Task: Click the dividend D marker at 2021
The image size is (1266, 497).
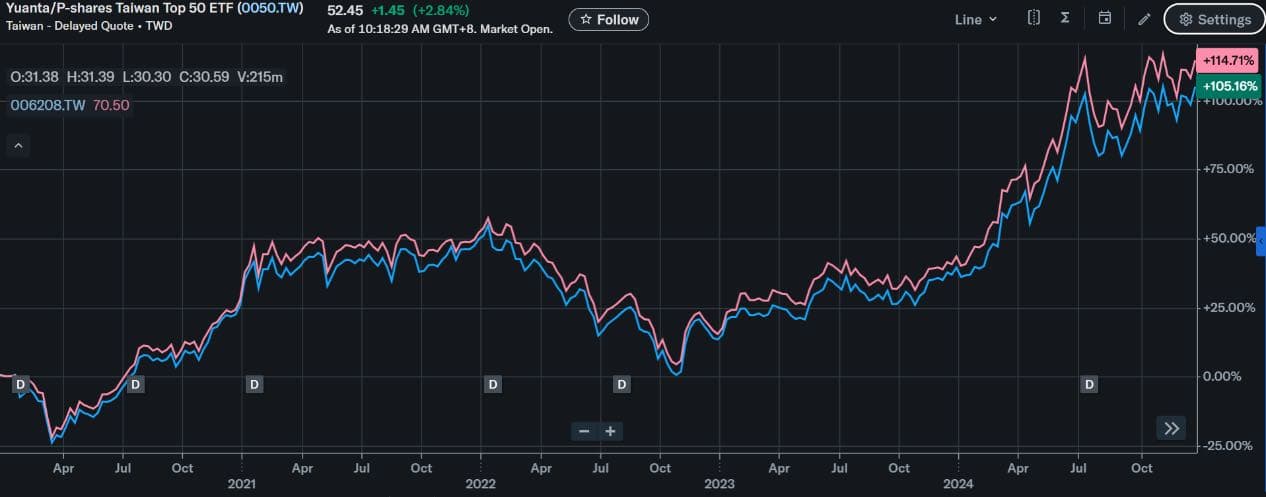Action: [x=254, y=384]
